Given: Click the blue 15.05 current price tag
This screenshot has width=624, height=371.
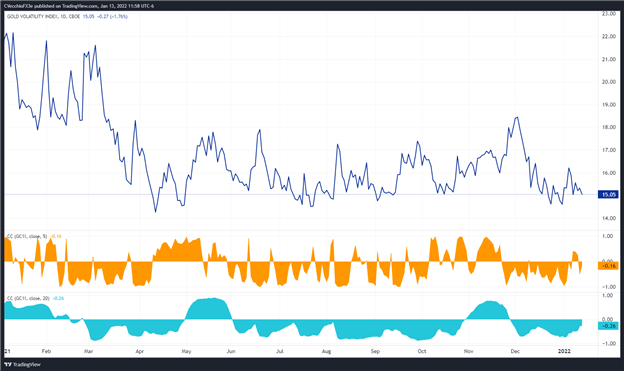Looking at the screenshot, I should tap(608, 194).
